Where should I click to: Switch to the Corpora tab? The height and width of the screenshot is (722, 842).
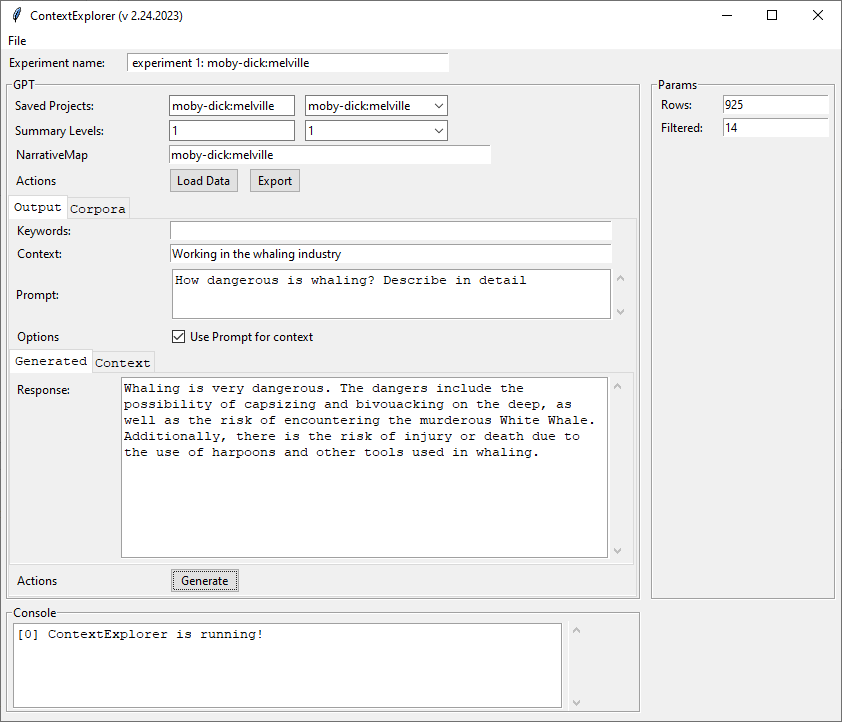point(98,209)
